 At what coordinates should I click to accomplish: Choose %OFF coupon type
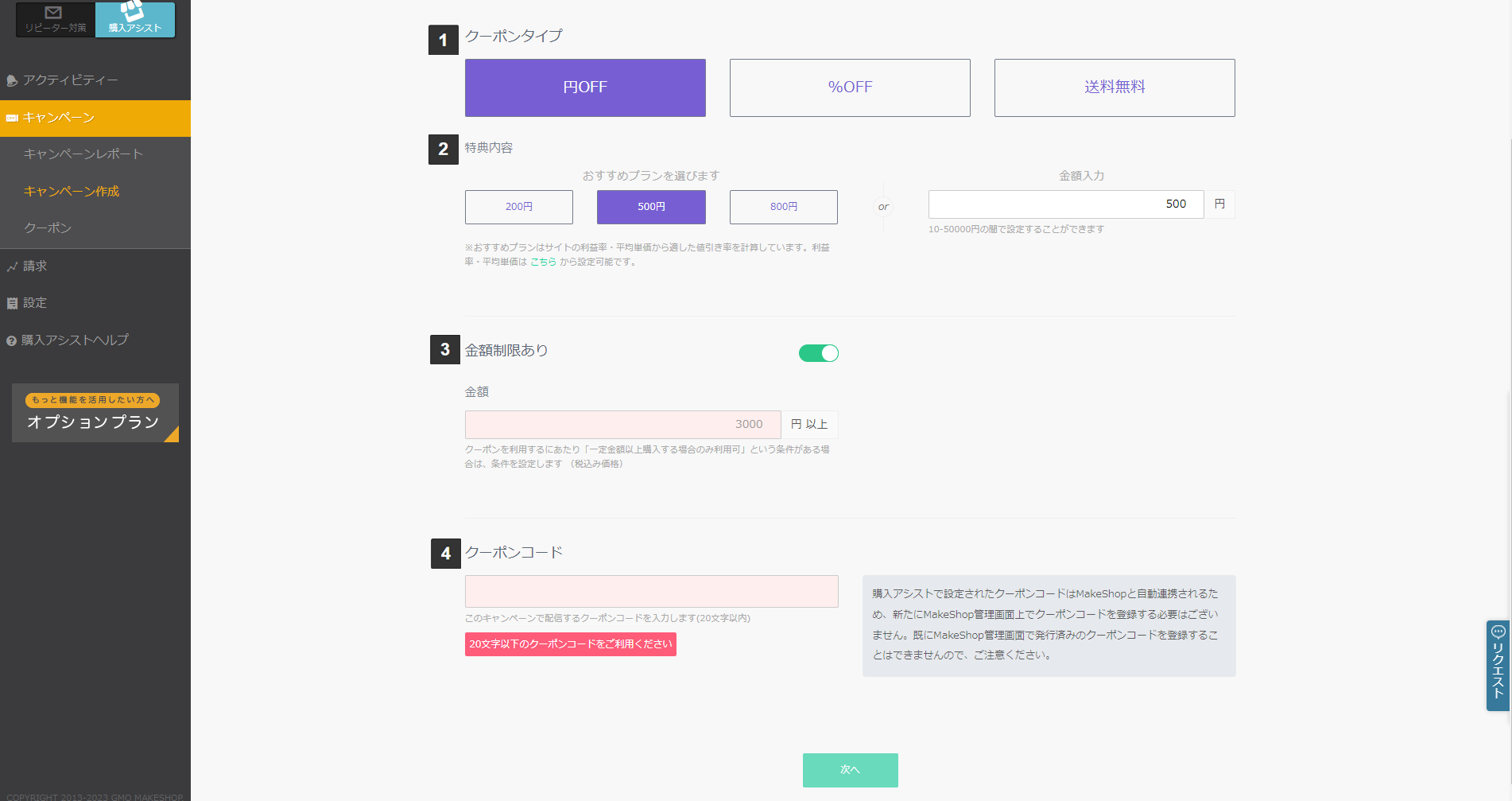850,87
